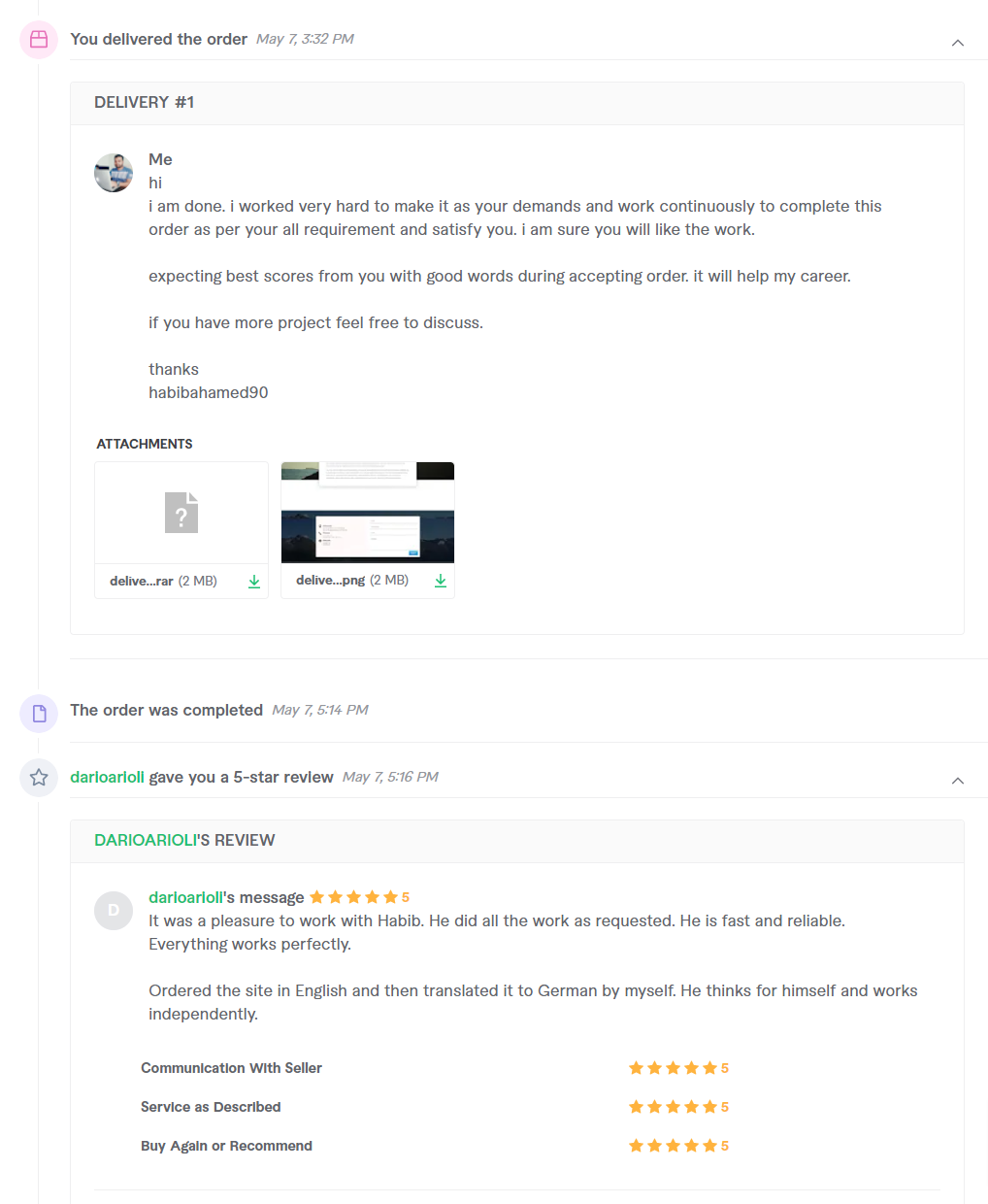Click the overall 5-star message rating
The height and width of the screenshot is (1204, 988).
point(358,897)
